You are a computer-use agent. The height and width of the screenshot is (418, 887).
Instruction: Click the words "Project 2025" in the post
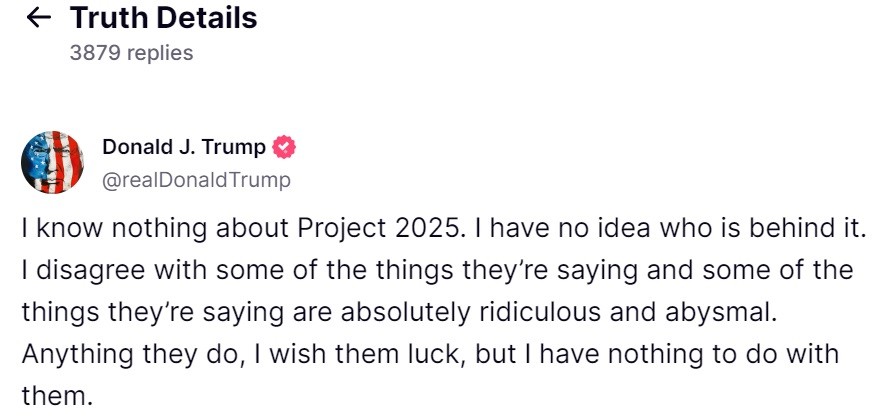click(380, 228)
